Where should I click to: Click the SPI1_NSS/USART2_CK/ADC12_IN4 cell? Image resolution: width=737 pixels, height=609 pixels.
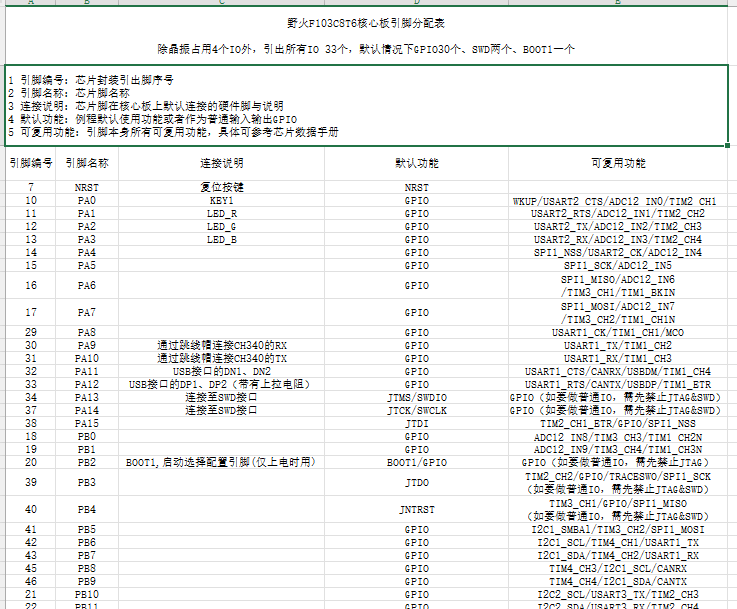click(618, 253)
